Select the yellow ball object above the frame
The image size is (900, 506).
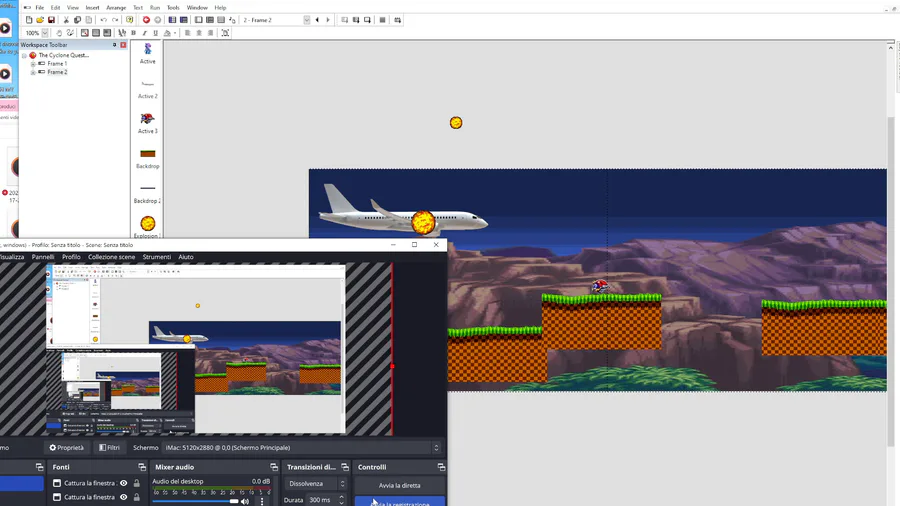point(456,122)
